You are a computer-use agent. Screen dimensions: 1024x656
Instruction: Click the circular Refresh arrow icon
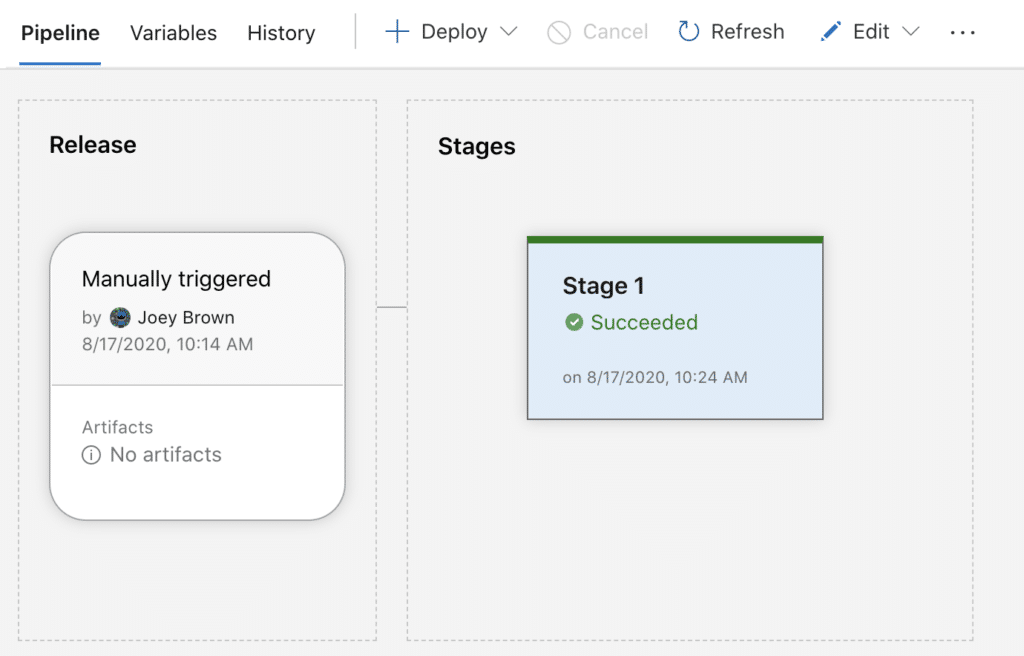coord(688,32)
